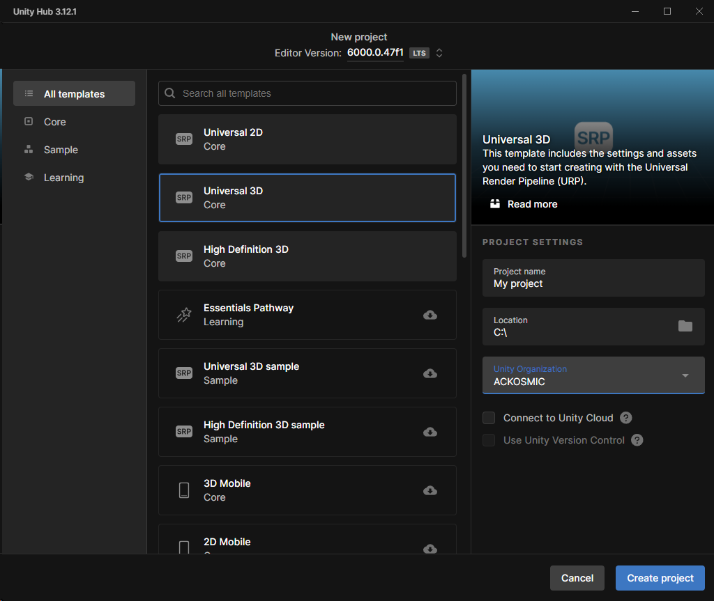
Task: Enable Use Unity Version Control checkbox
Action: 489,440
